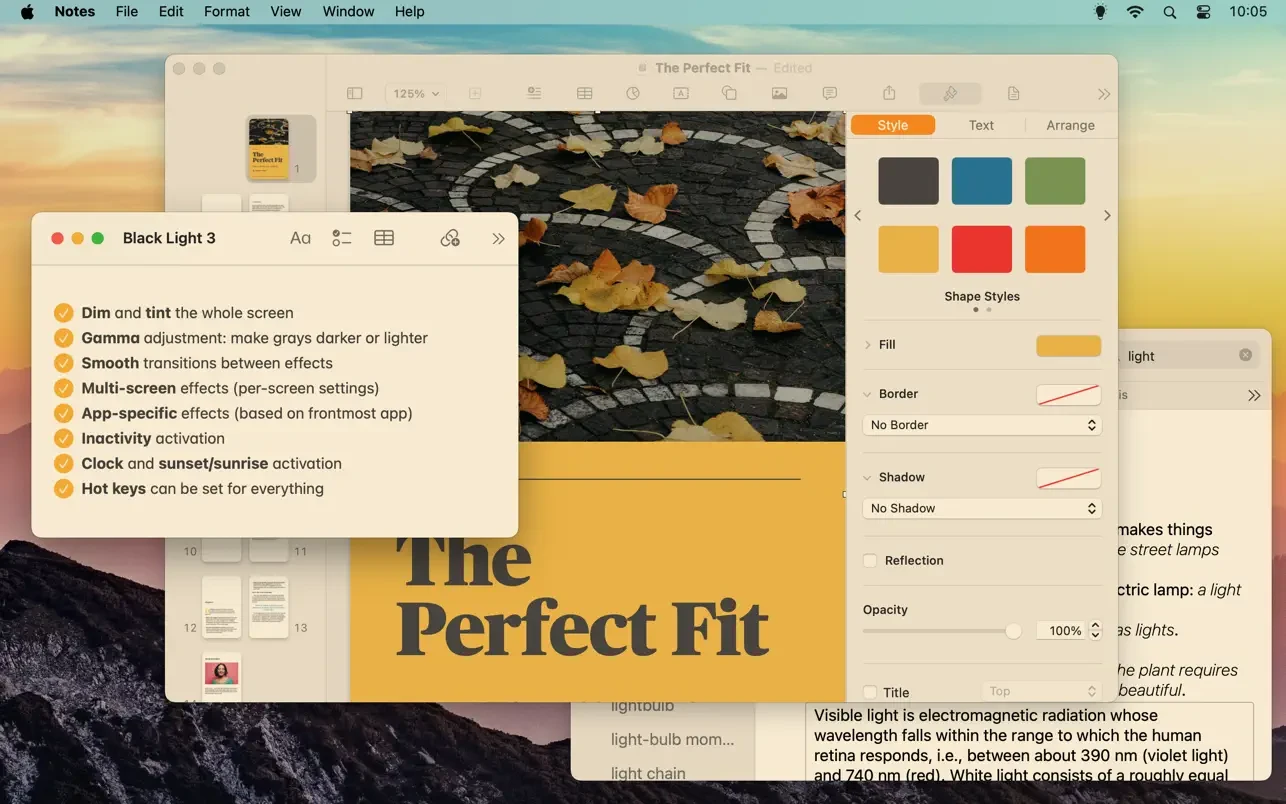Insert a table using the Notes table icon
This screenshot has height=804, width=1286.
(384, 238)
